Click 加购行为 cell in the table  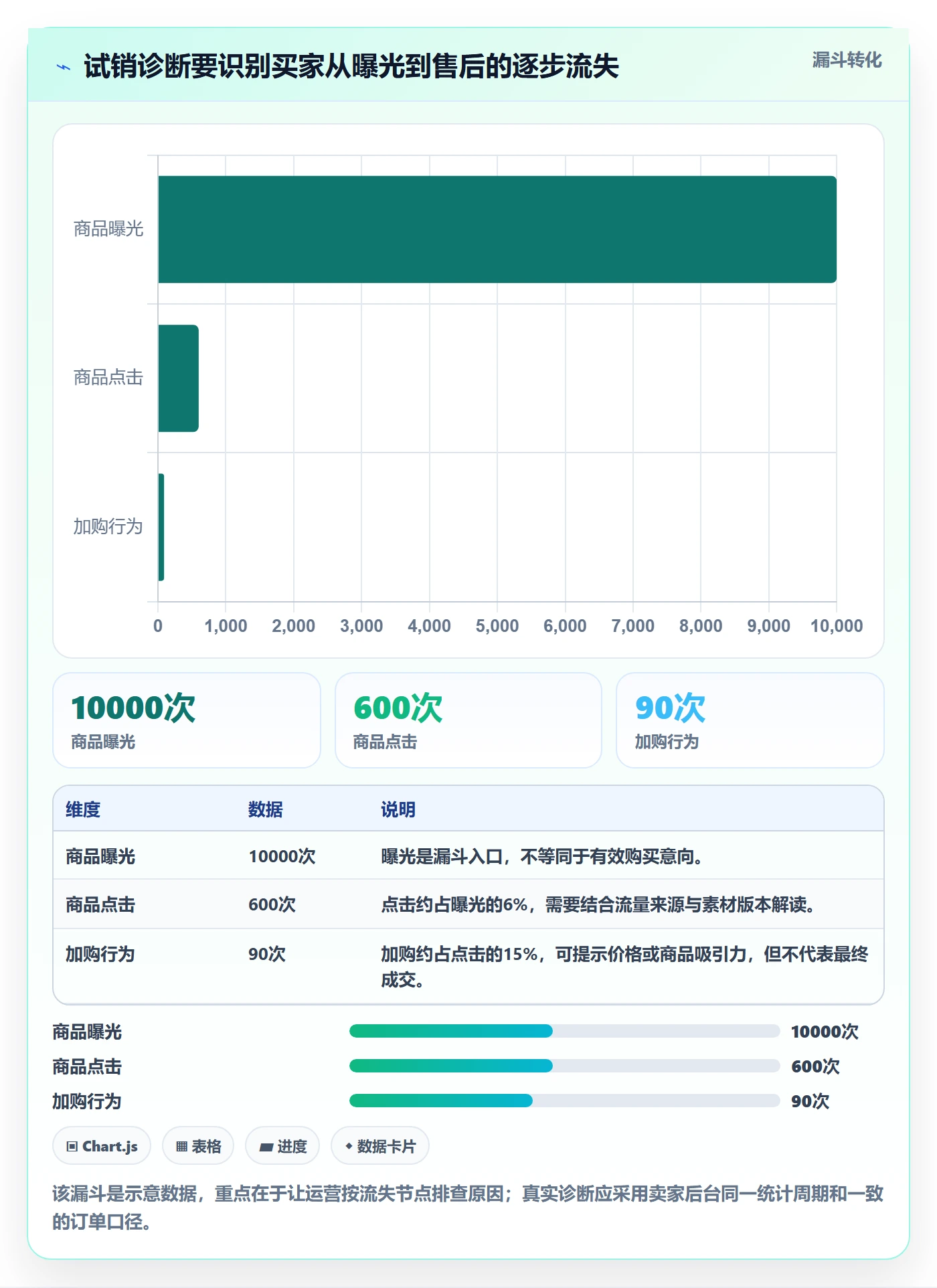(x=100, y=954)
